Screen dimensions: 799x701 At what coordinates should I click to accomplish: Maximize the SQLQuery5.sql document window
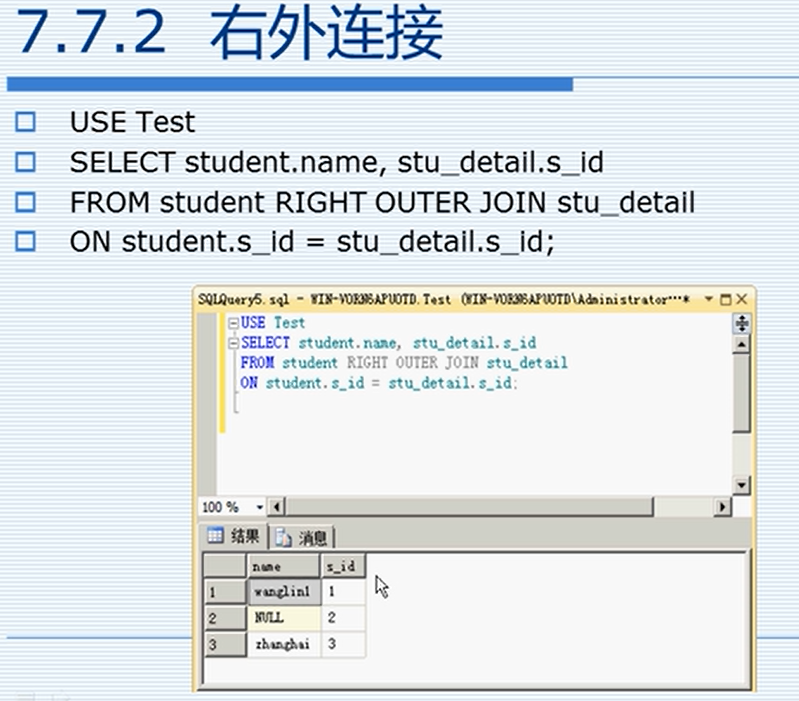pyautogui.click(x=726, y=300)
